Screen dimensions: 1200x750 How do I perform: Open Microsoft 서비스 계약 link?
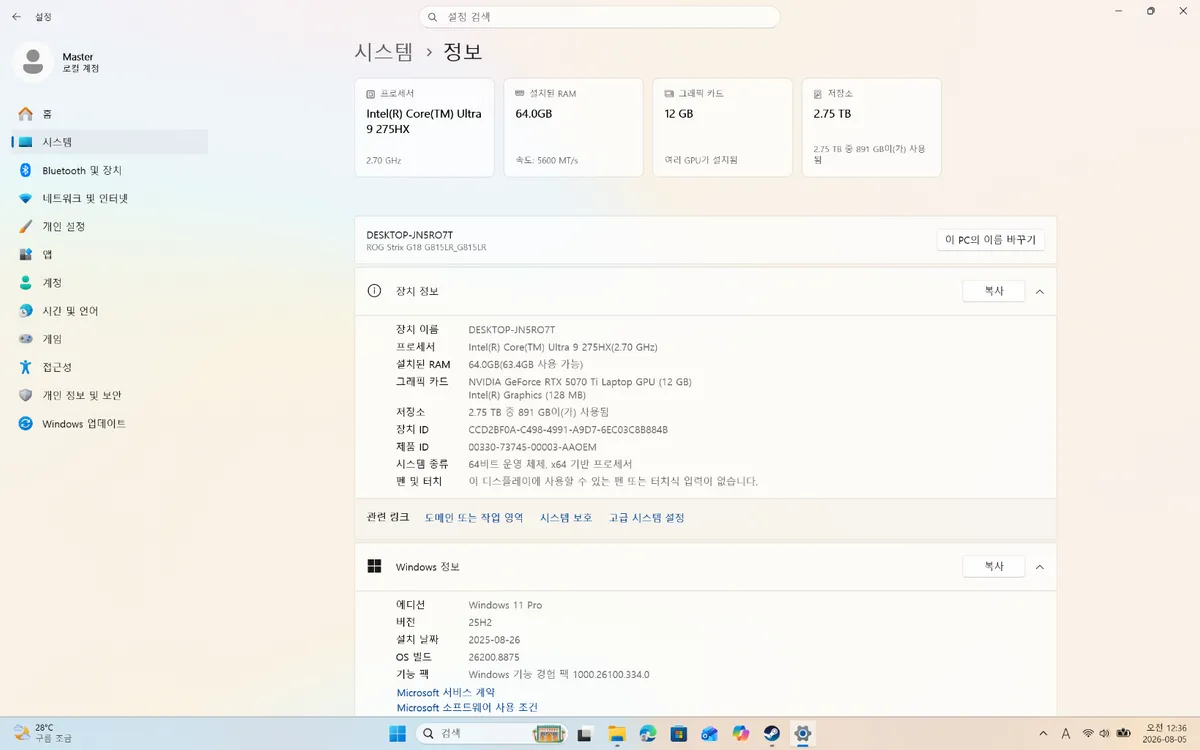click(446, 693)
